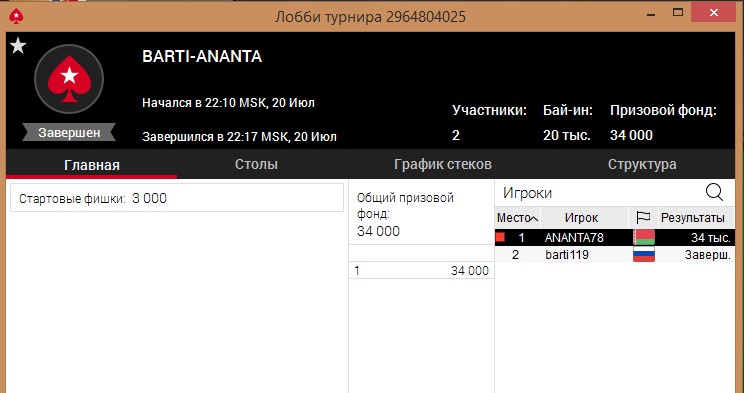Click the red square marker beside ANANTA78
Image resolution: width=744 pixels, height=393 pixels.
(x=500, y=237)
